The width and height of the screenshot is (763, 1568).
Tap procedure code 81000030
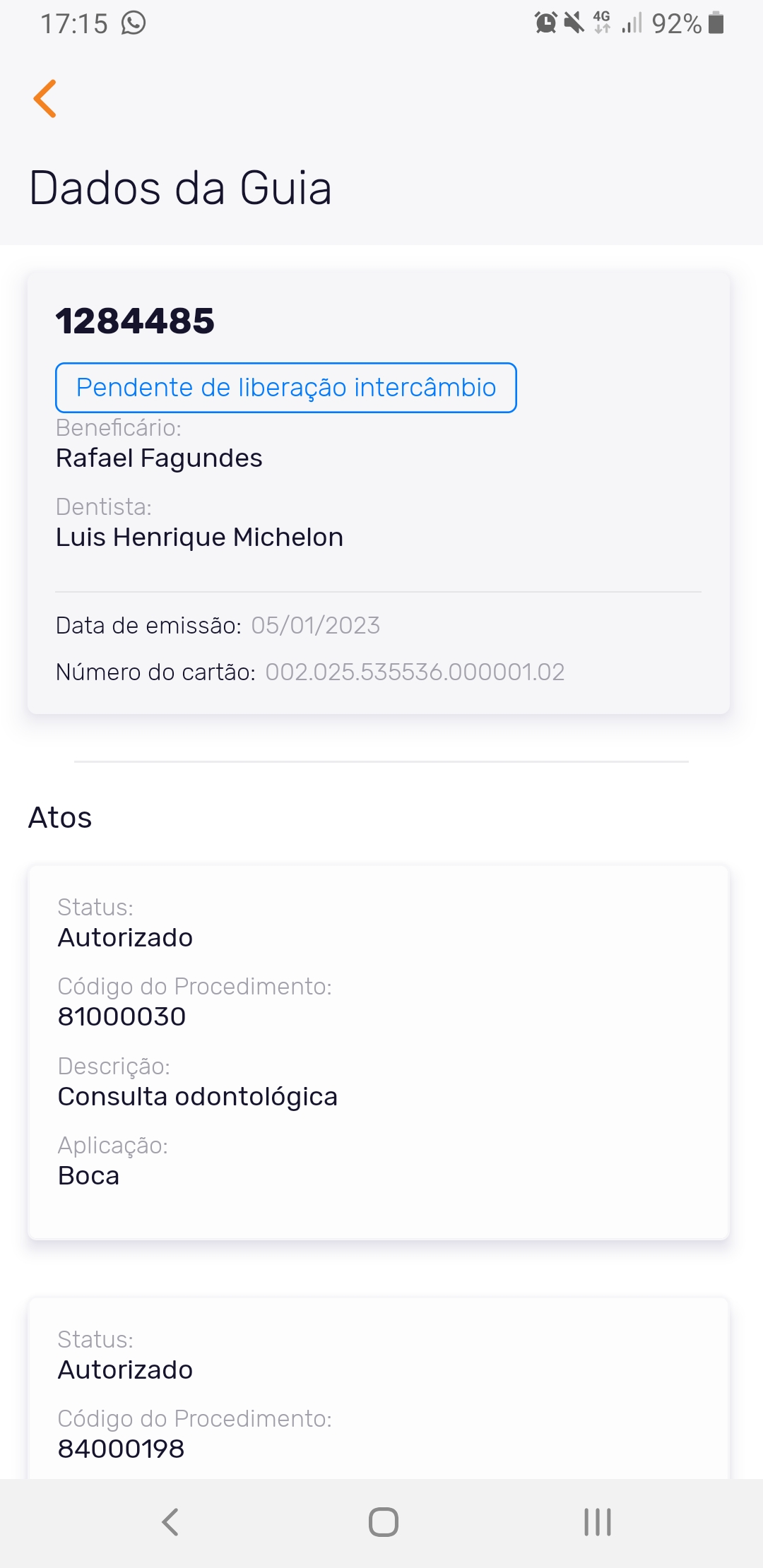click(x=122, y=1017)
